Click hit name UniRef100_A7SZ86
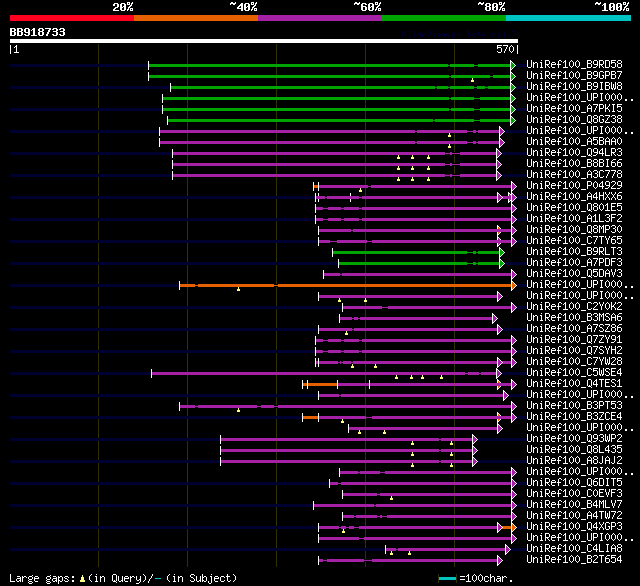 pos(574,329)
